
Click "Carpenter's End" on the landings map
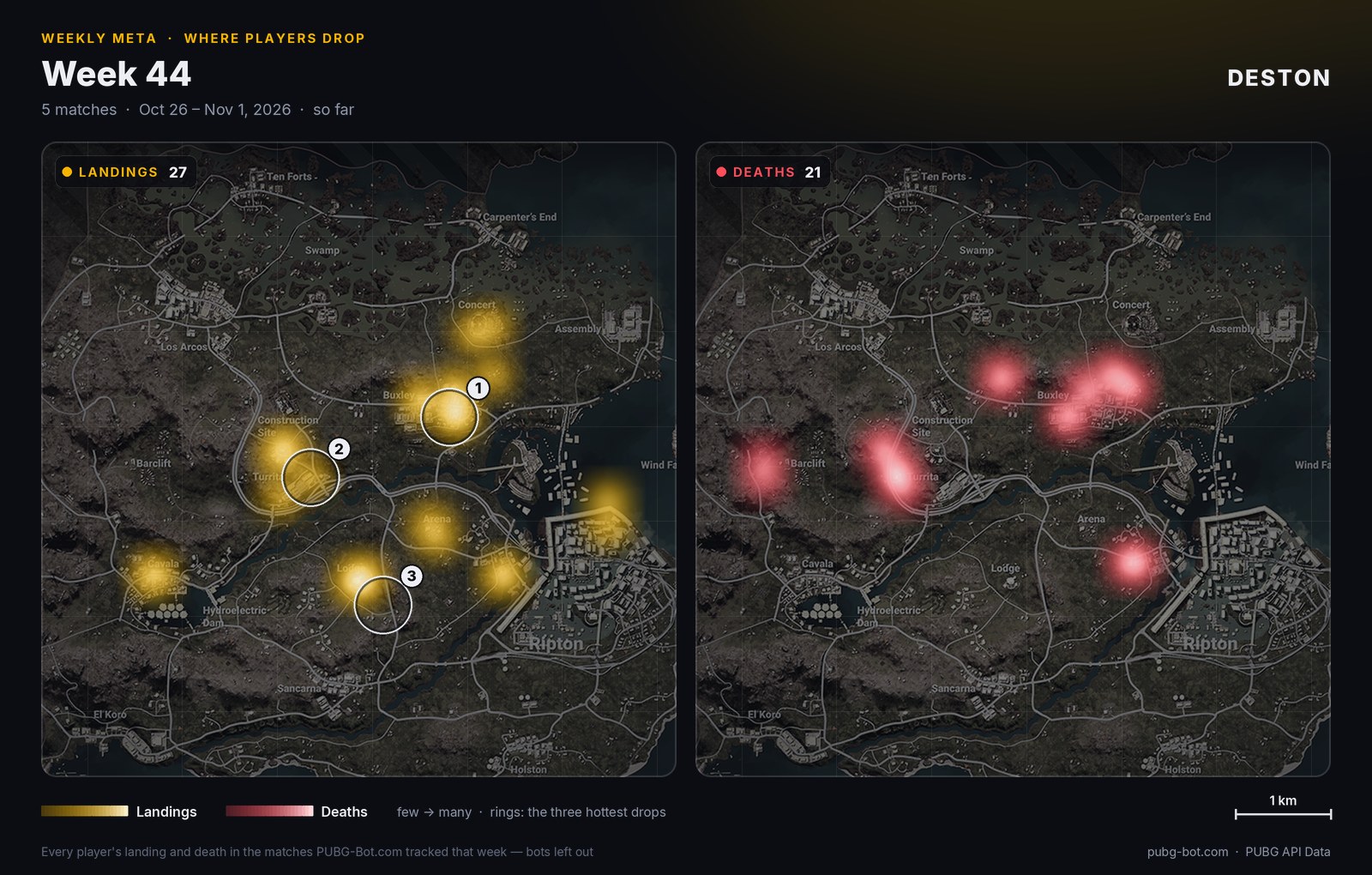coord(520,217)
